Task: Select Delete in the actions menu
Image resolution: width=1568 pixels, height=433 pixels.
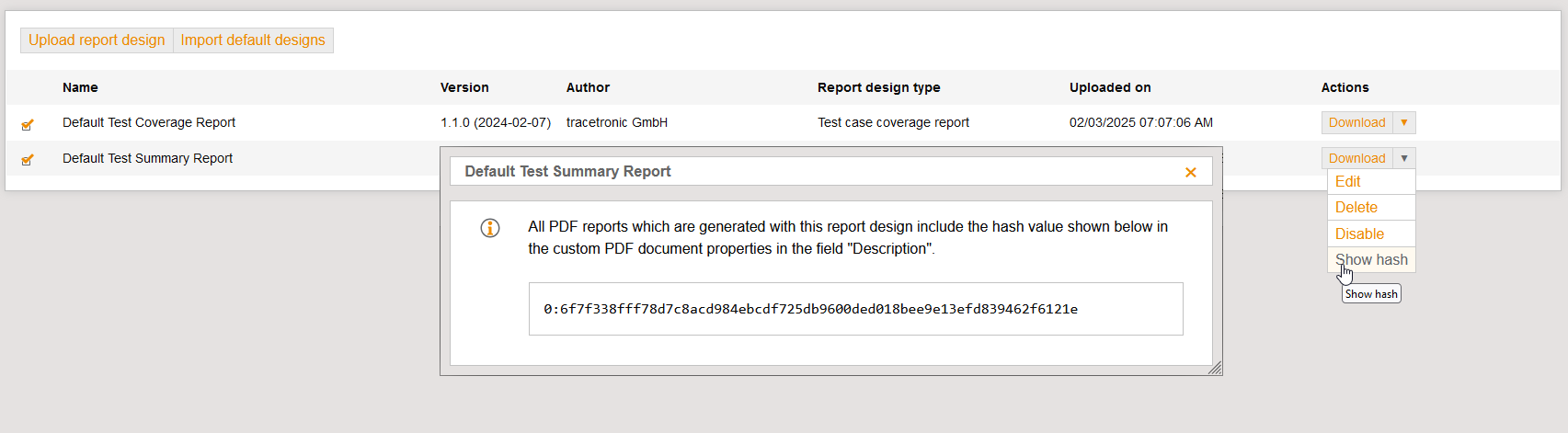Action: pyautogui.click(x=1356, y=208)
